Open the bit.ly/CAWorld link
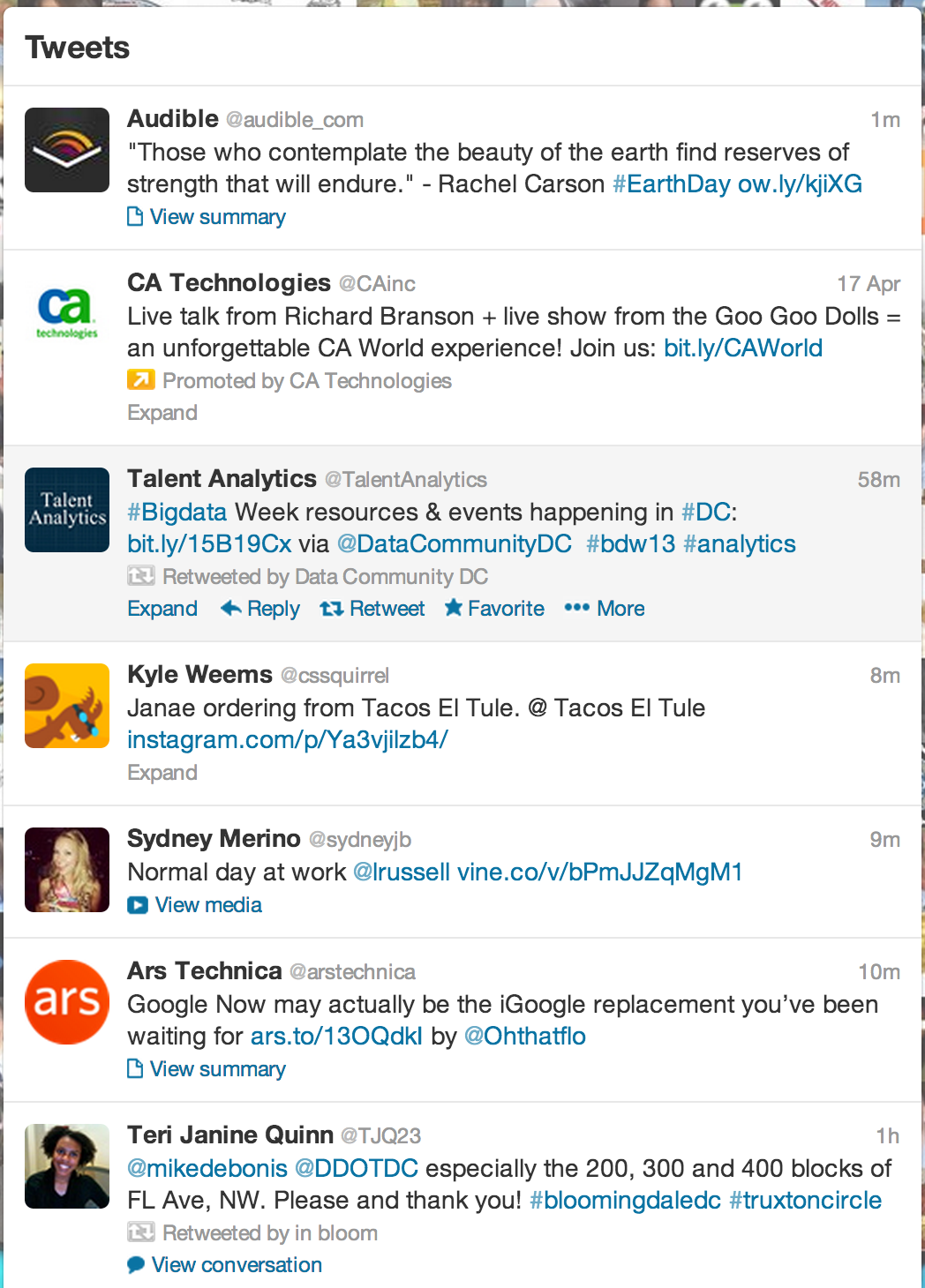 pyautogui.click(x=743, y=348)
